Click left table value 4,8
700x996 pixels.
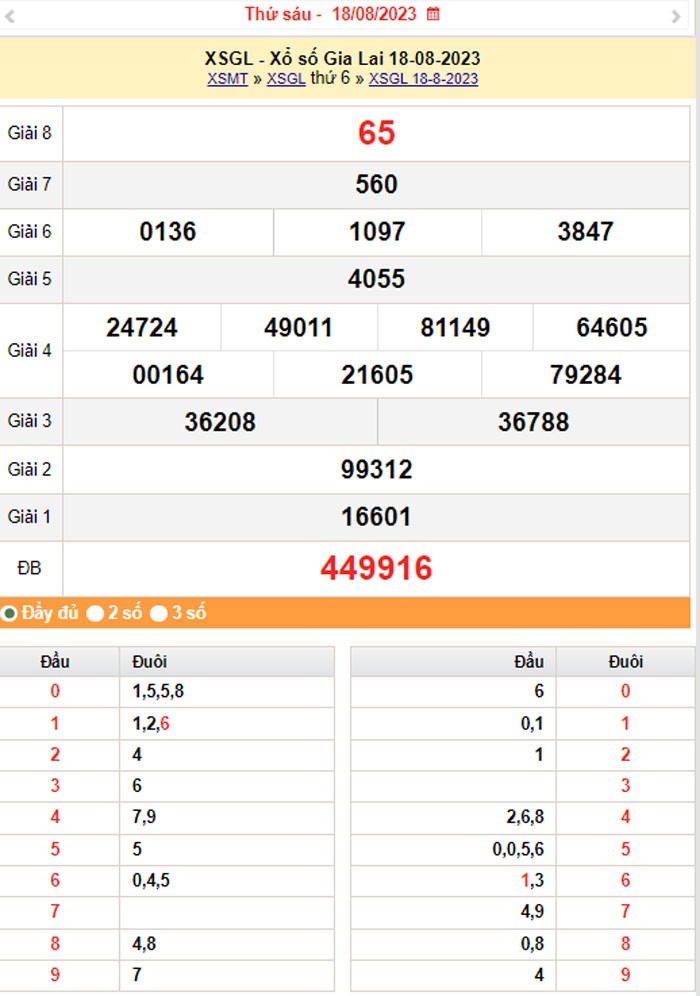tap(144, 944)
